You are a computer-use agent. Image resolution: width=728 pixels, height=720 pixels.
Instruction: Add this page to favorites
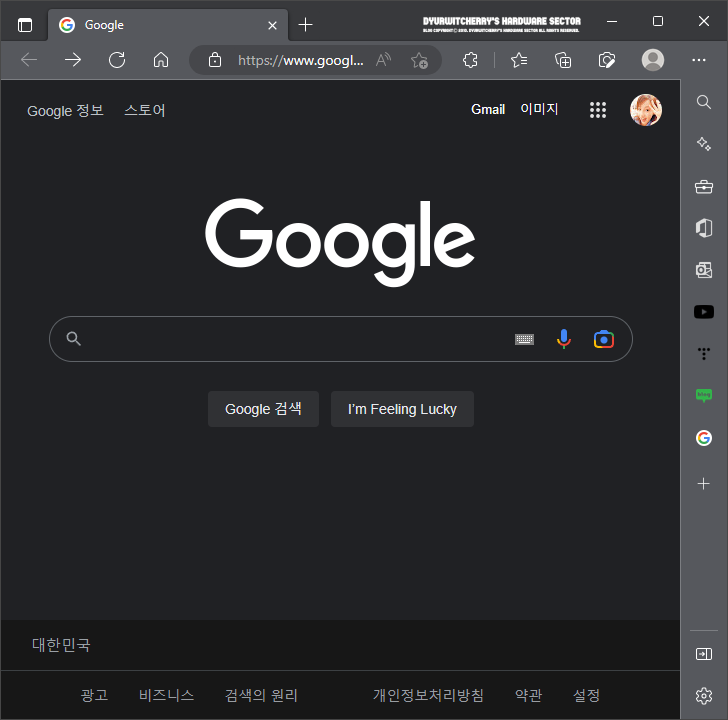tap(419, 60)
